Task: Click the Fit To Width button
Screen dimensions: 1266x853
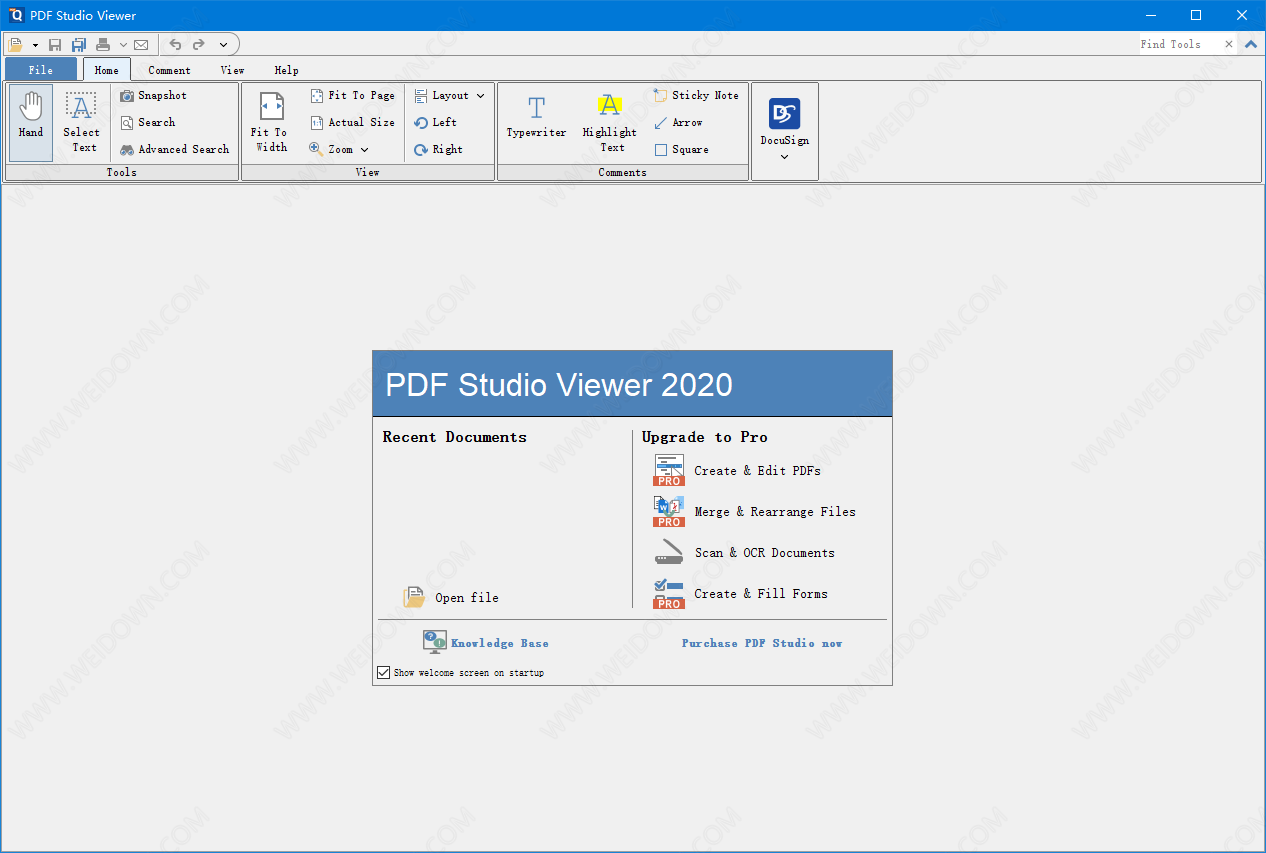Action: pos(271,123)
